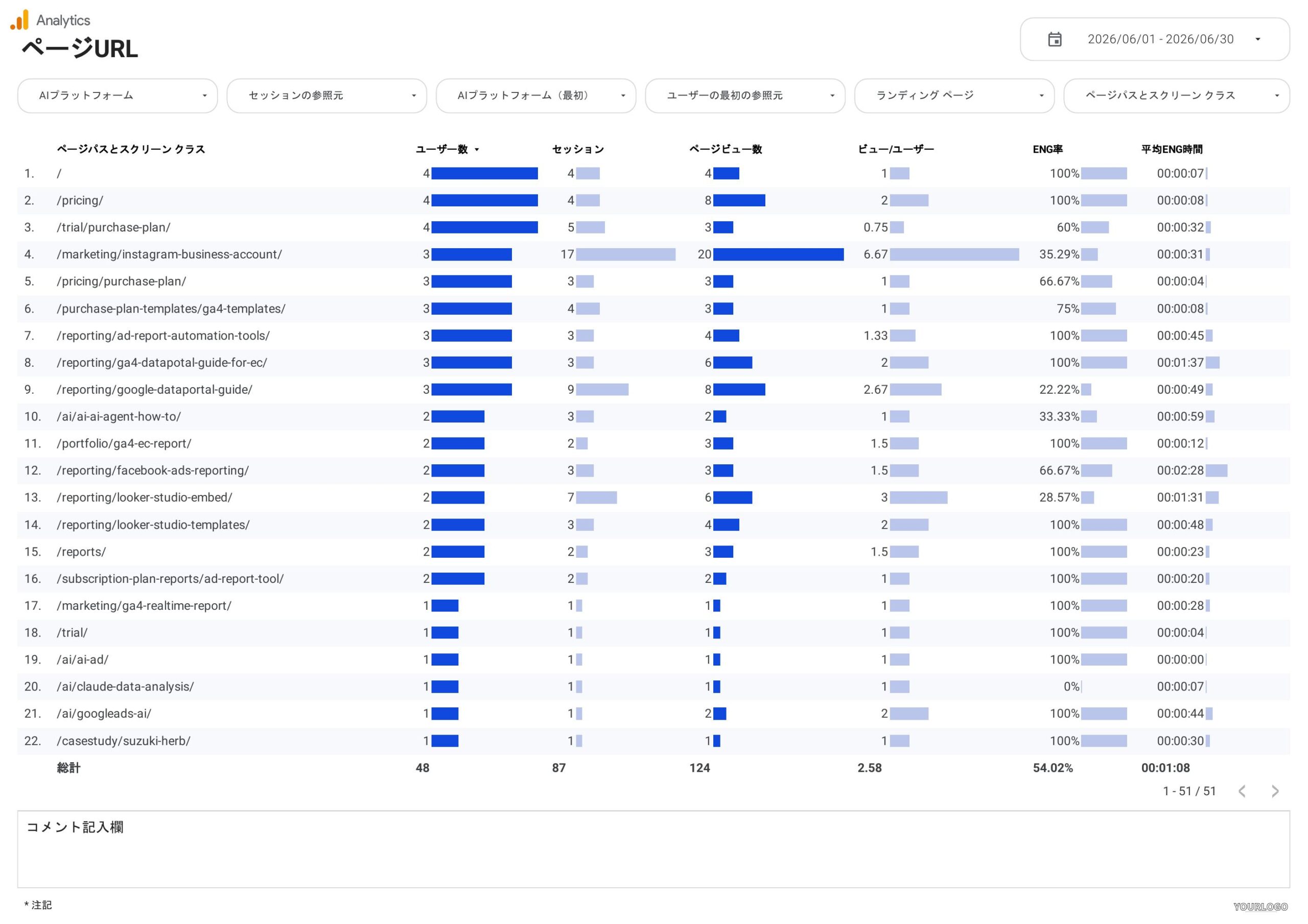Click the Google Analytics logo icon
Screen dimensions: 1308x924
pos(19,19)
